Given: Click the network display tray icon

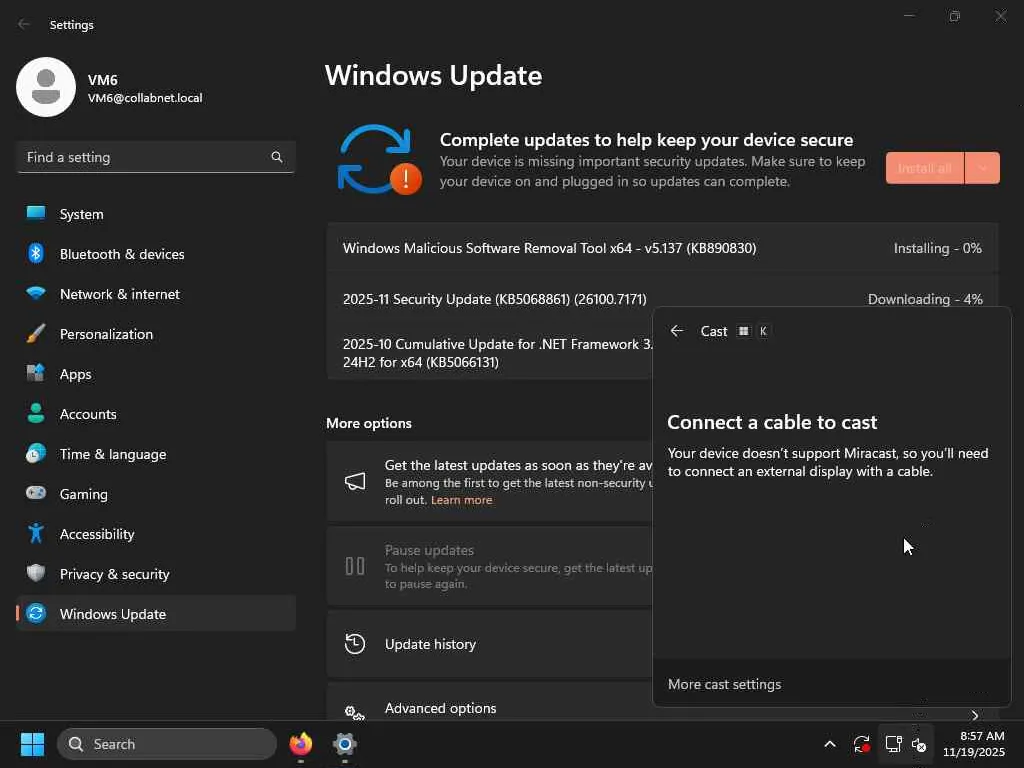Looking at the screenshot, I should pyautogui.click(x=893, y=744).
